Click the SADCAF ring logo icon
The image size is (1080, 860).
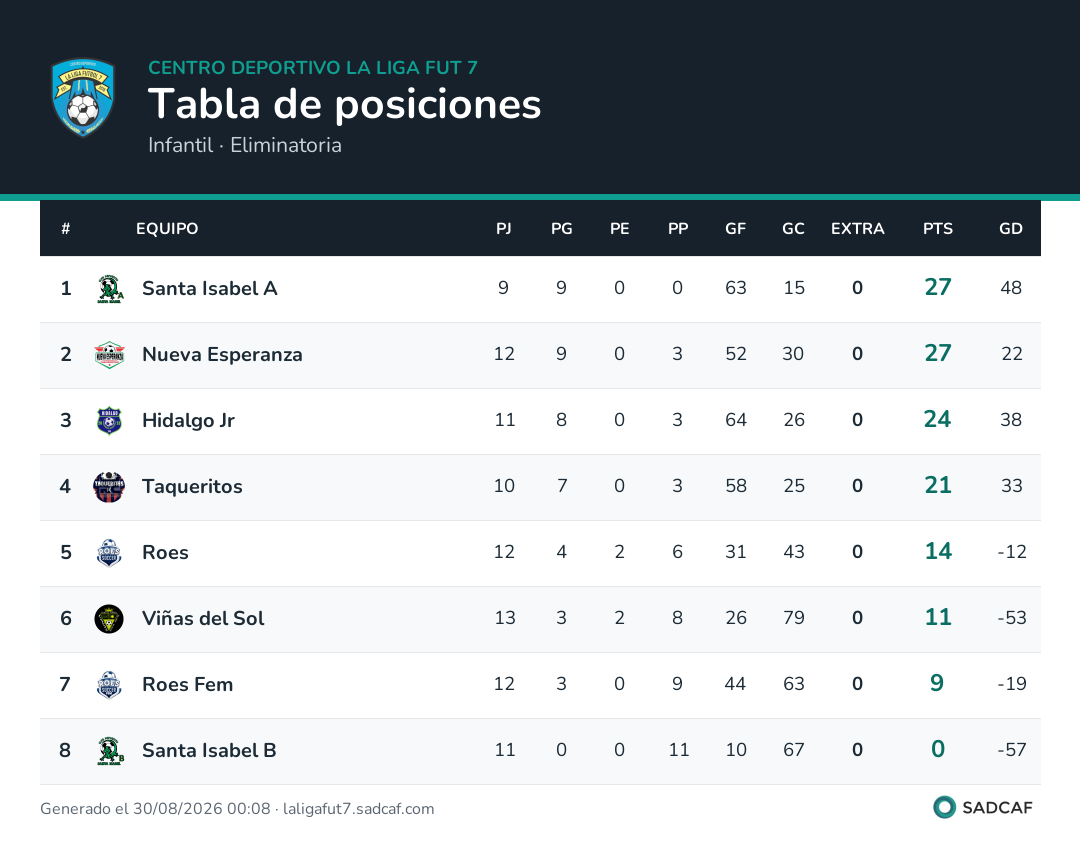(944, 808)
